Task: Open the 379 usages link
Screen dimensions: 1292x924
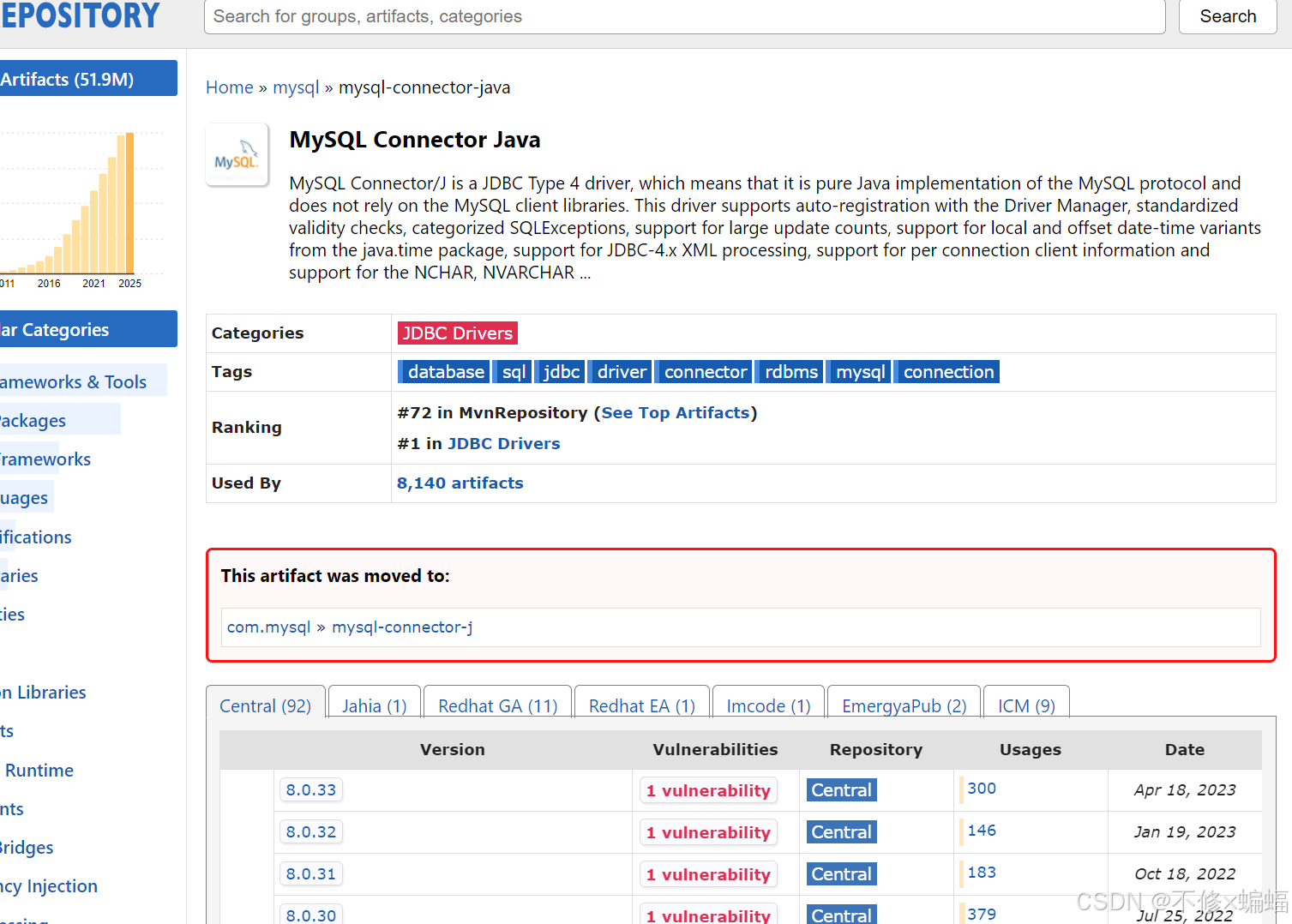Action: [x=982, y=914]
